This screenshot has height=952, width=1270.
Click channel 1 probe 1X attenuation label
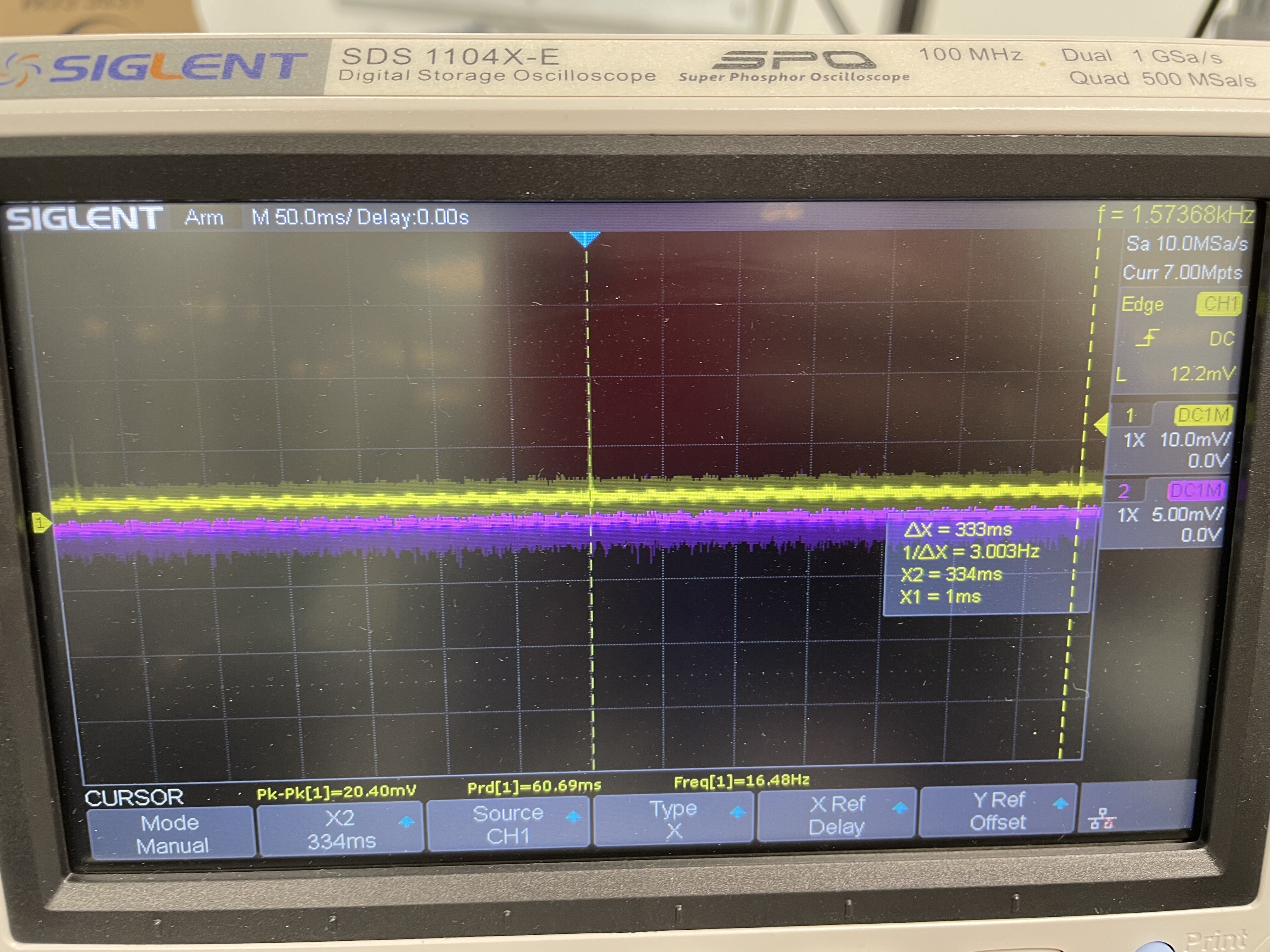coord(1134,440)
